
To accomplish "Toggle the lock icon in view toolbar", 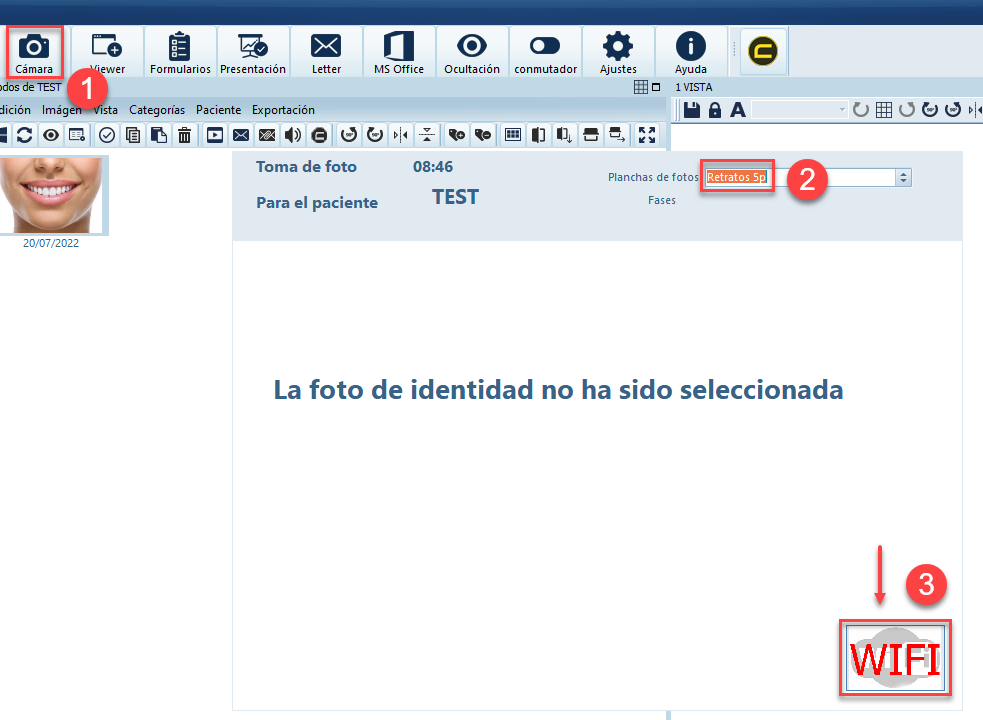I will click(x=715, y=110).
